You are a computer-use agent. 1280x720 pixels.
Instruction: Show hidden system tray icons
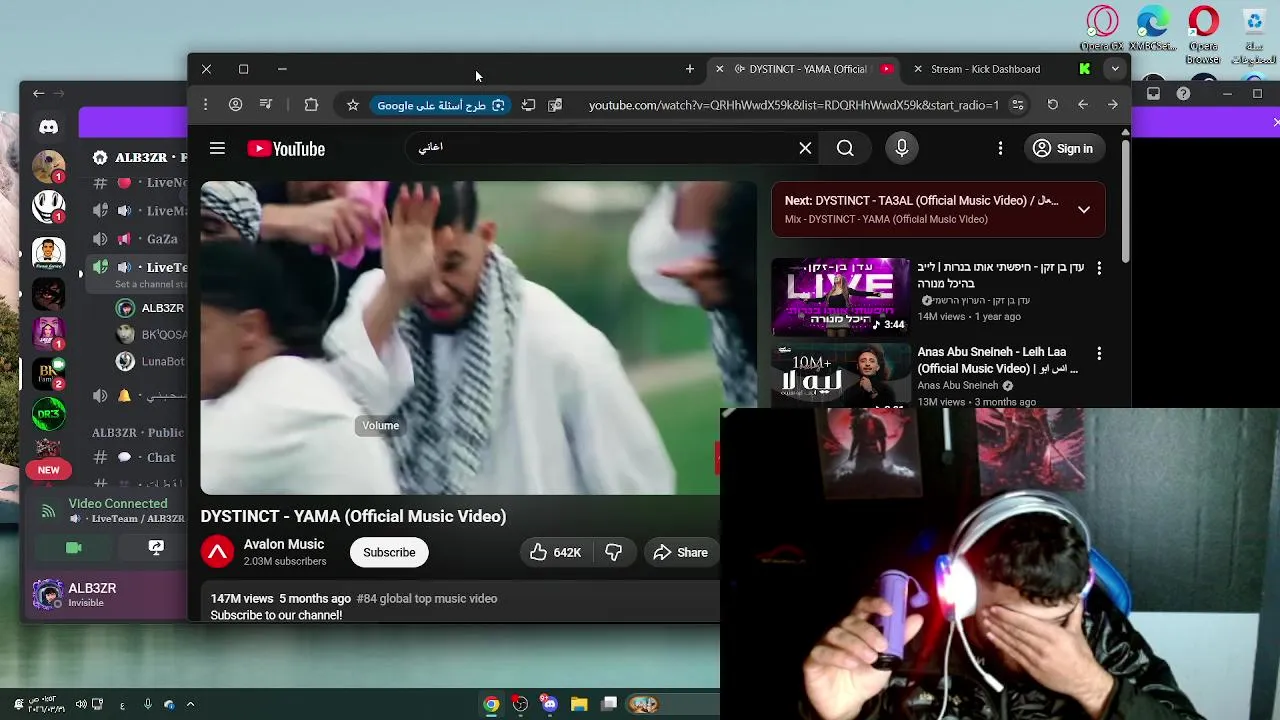coord(190,704)
